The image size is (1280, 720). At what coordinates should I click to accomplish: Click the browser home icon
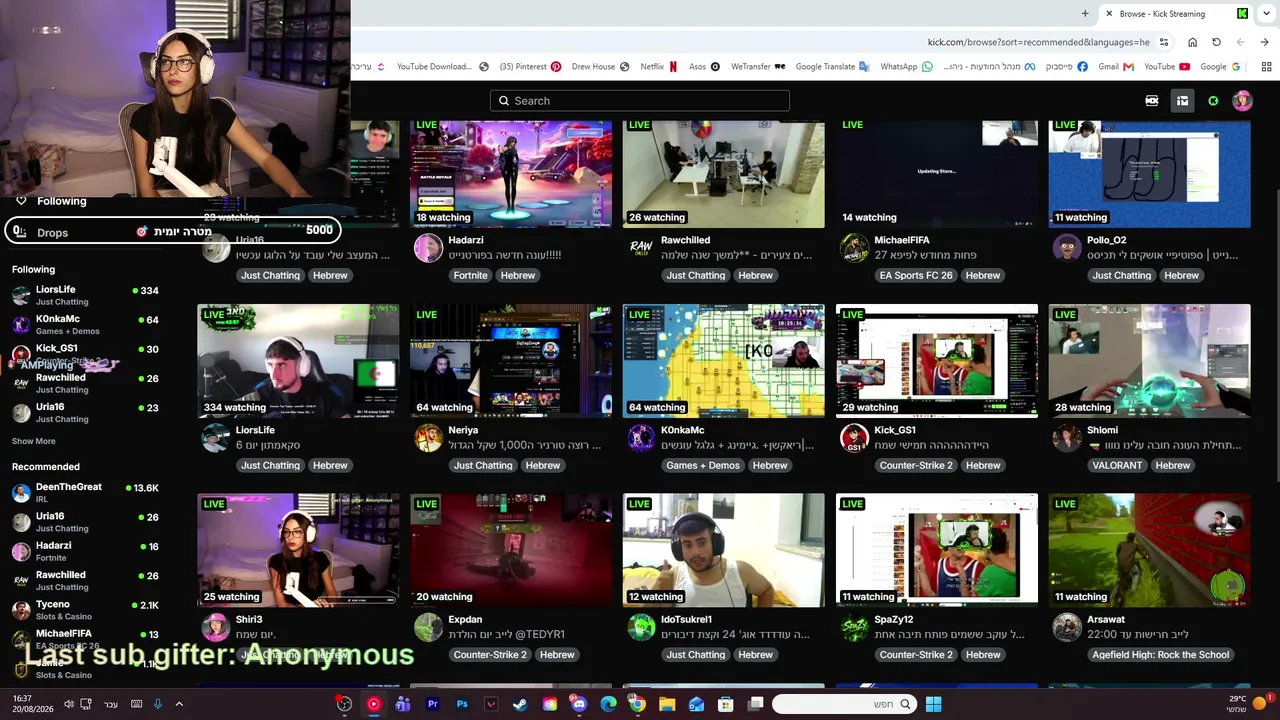1192,42
